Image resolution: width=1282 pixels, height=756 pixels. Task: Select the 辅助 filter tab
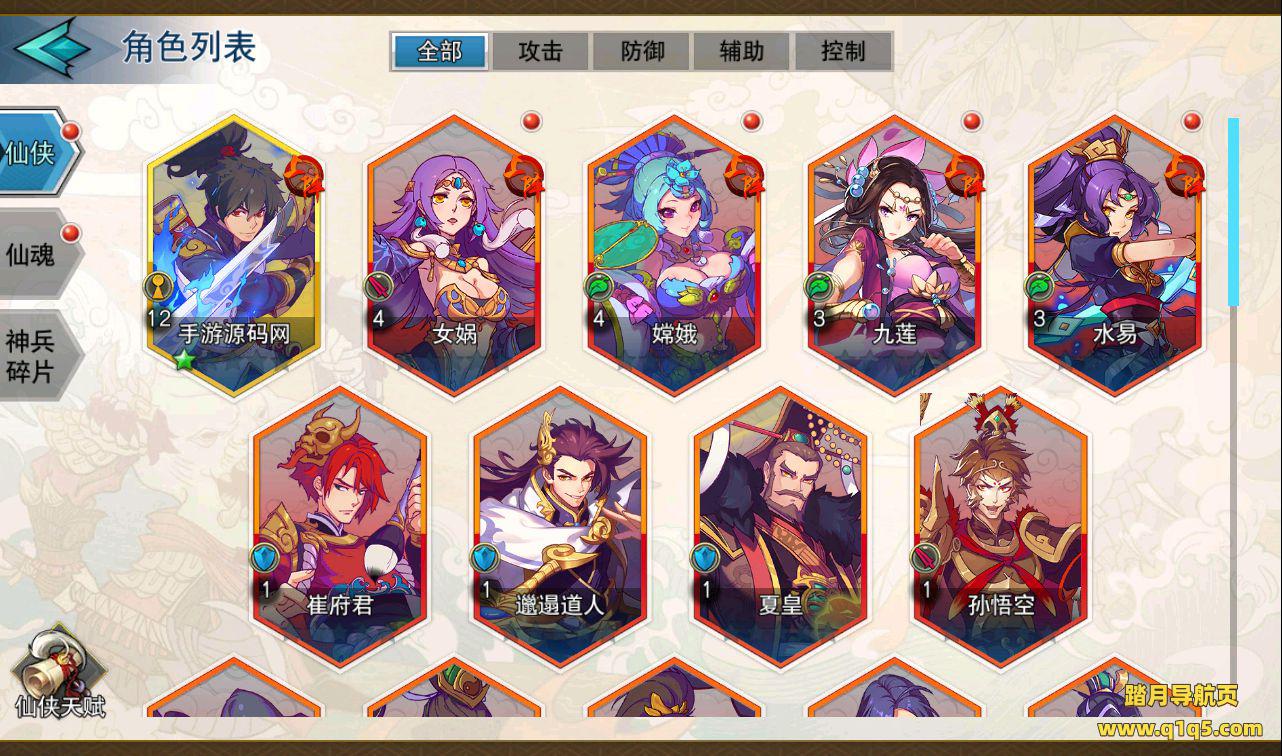pyautogui.click(x=741, y=51)
